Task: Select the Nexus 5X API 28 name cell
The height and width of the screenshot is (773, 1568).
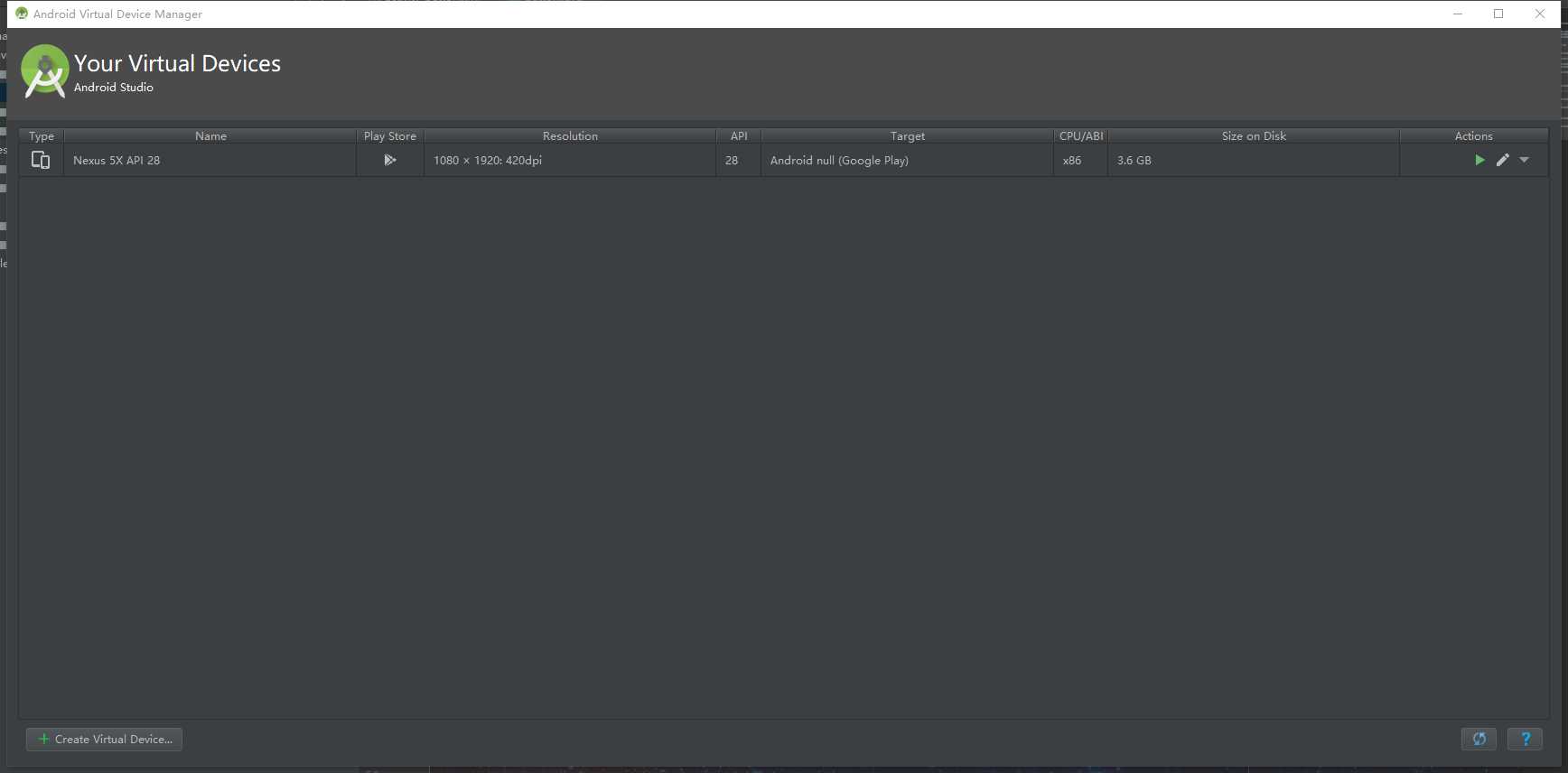Action: pos(210,160)
